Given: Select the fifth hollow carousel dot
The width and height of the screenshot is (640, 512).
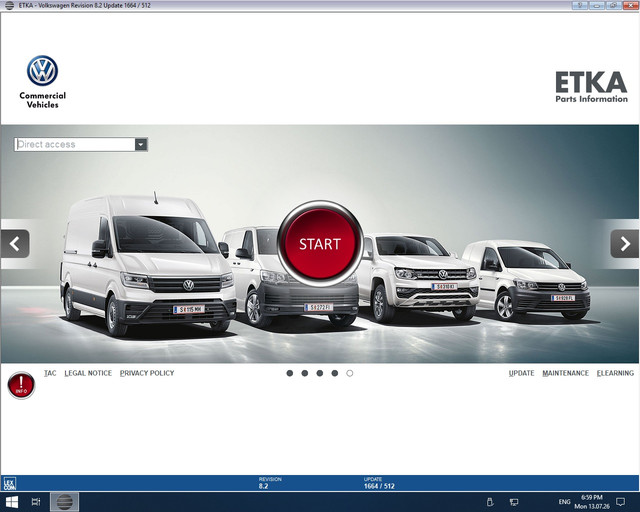Looking at the screenshot, I should 350,373.
